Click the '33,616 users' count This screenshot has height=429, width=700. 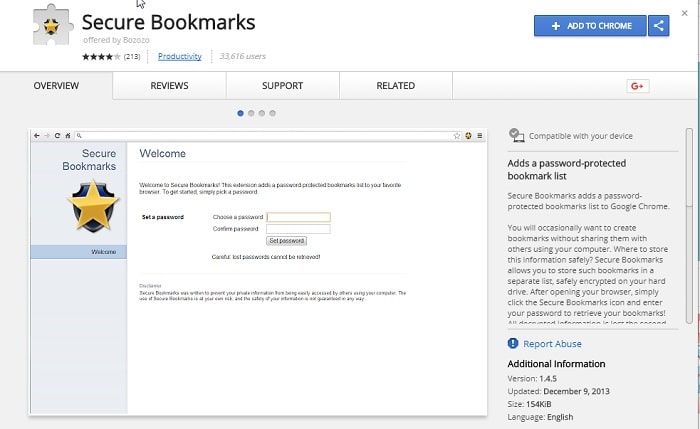(x=242, y=56)
